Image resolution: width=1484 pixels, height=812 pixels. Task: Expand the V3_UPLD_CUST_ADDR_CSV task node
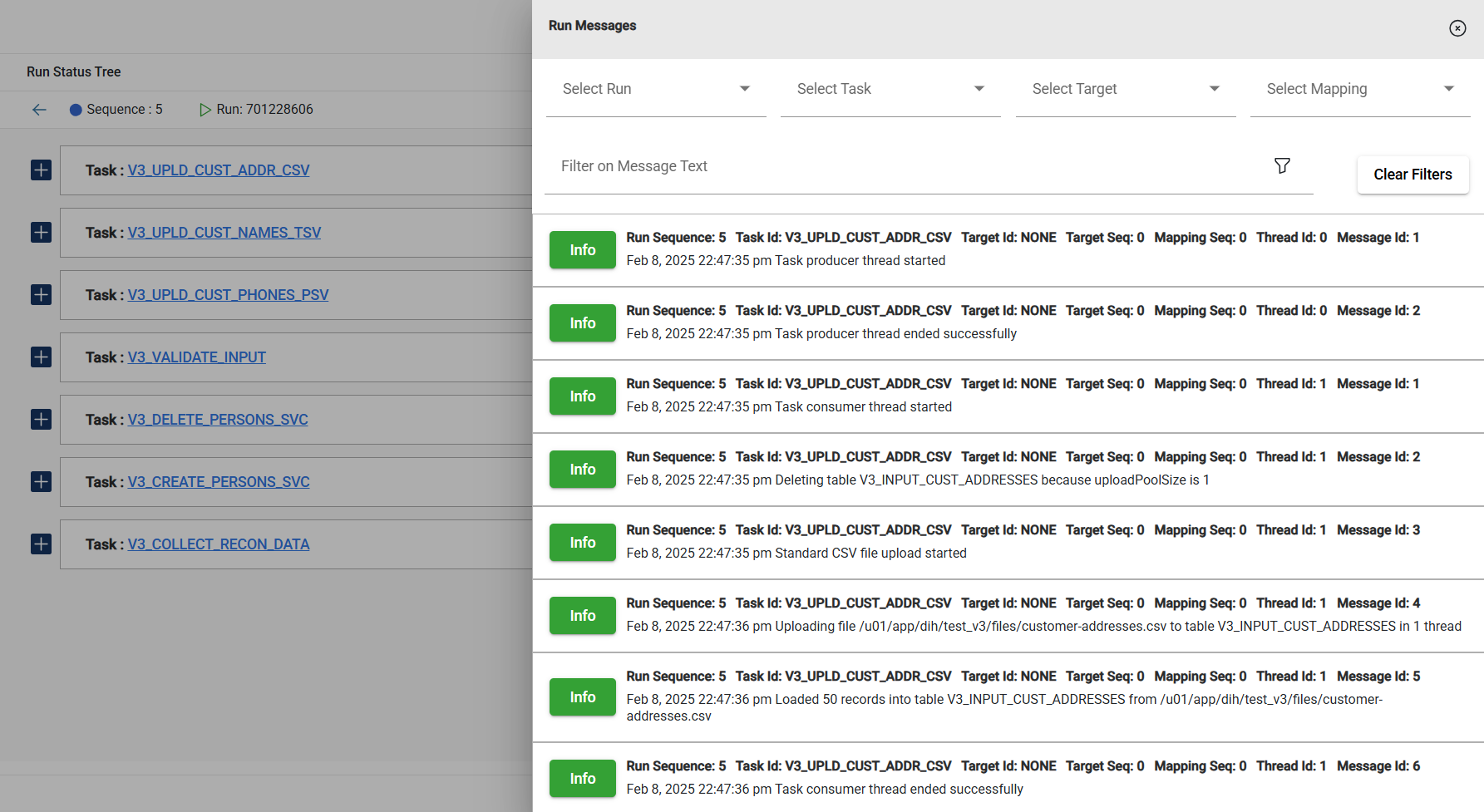(x=41, y=170)
